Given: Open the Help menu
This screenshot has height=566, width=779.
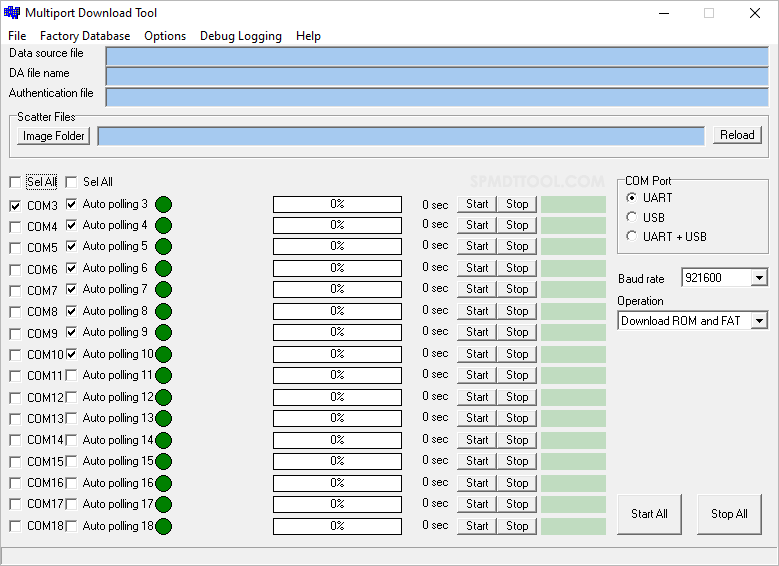Looking at the screenshot, I should click(x=308, y=36).
